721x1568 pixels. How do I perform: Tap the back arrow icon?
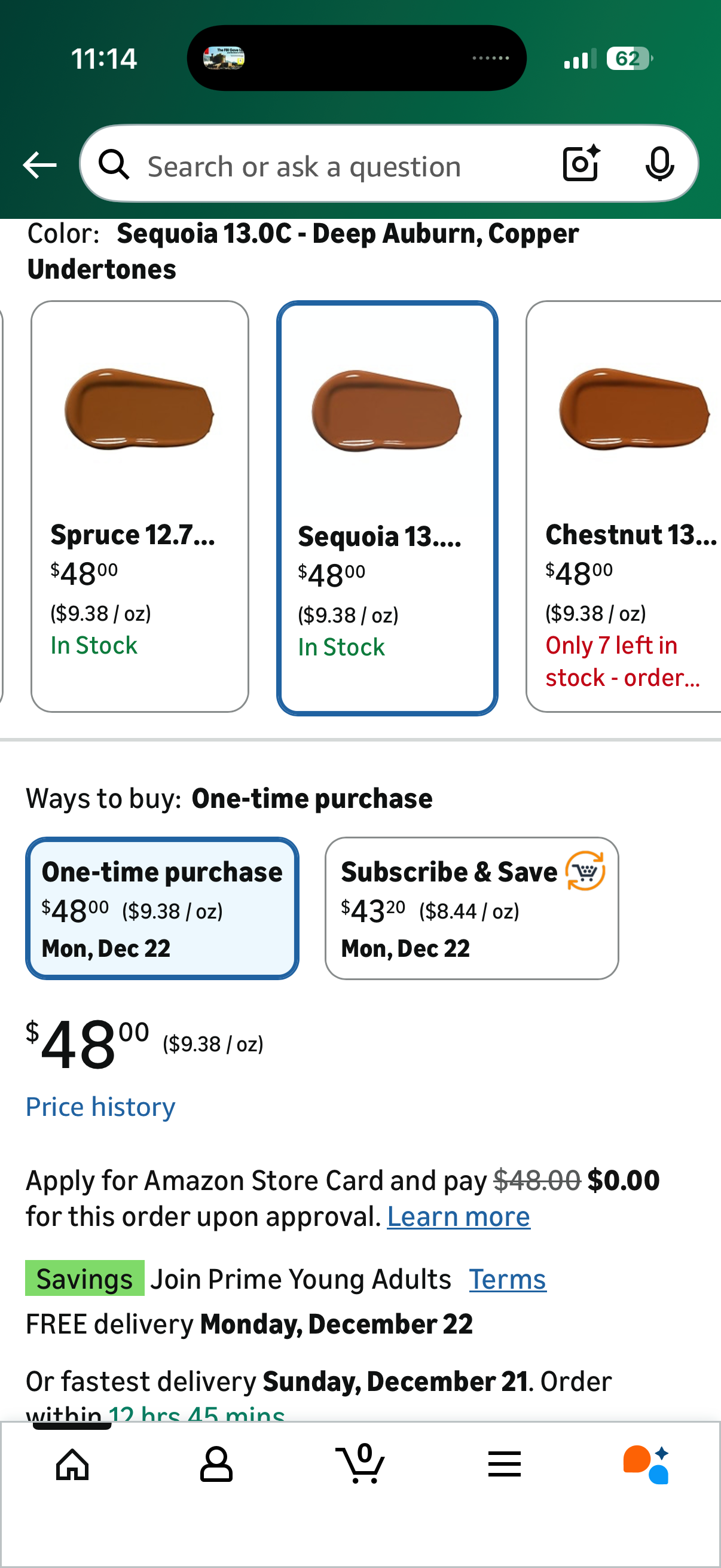click(39, 165)
